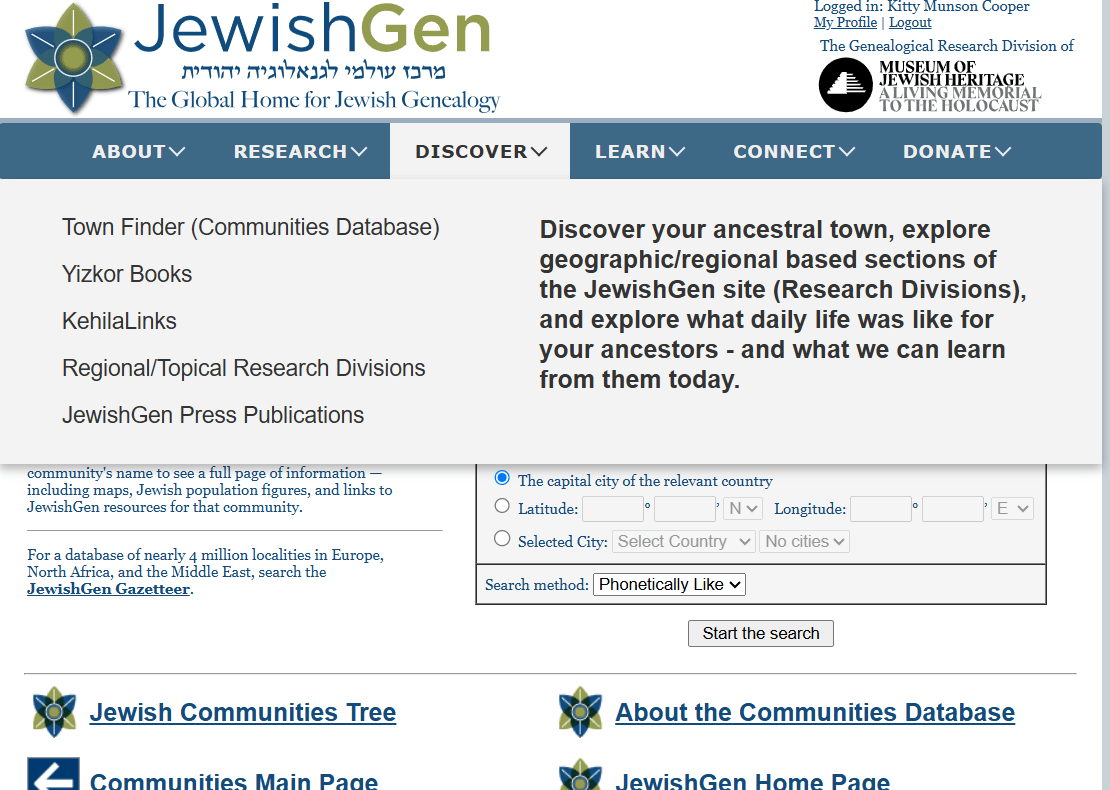The image size is (1110, 790).
Task: Click the Latitude degrees input field
Action: [x=613, y=509]
